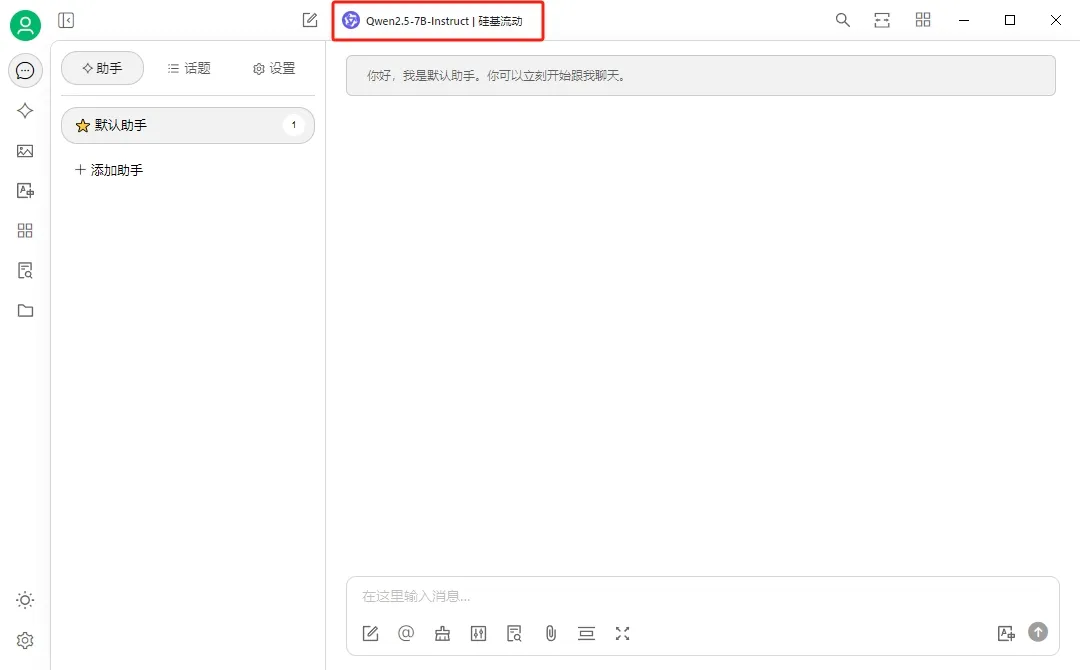
Task: Toggle light/dark theme sun icon
Action: tap(25, 600)
